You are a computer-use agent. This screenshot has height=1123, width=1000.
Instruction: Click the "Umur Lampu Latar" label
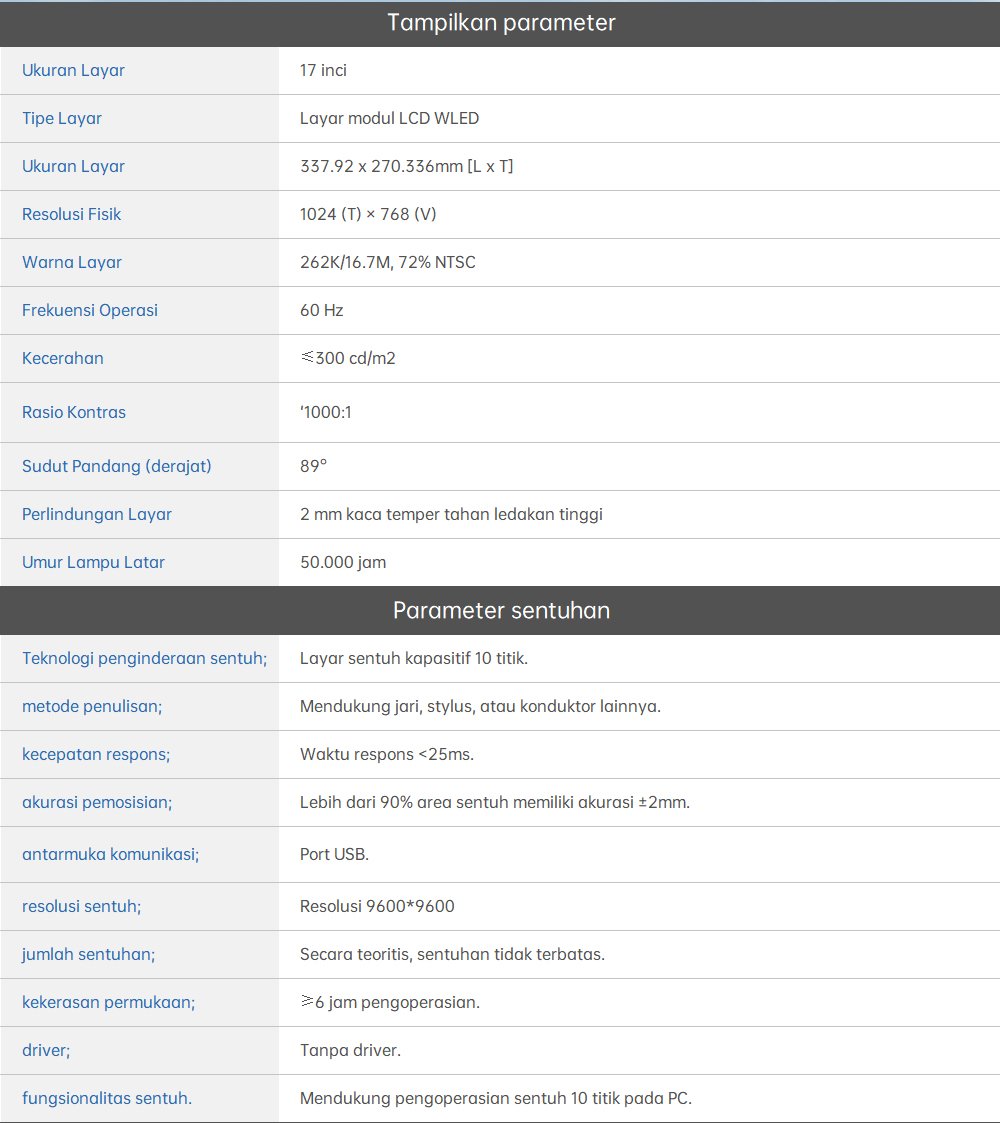pyautogui.click(x=93, y=562)
